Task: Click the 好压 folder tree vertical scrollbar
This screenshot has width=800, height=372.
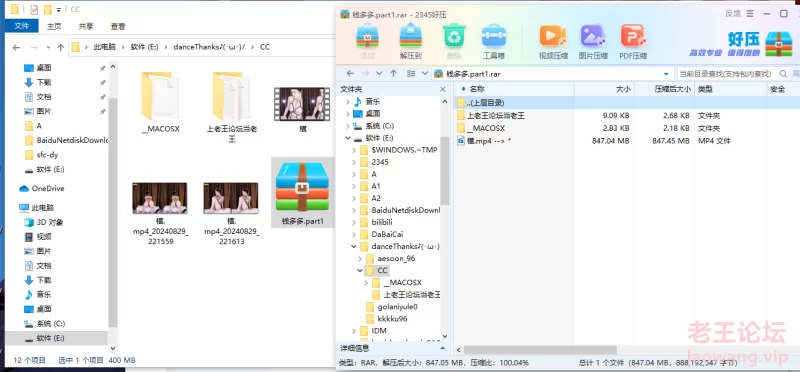Action: coord(444,171)
